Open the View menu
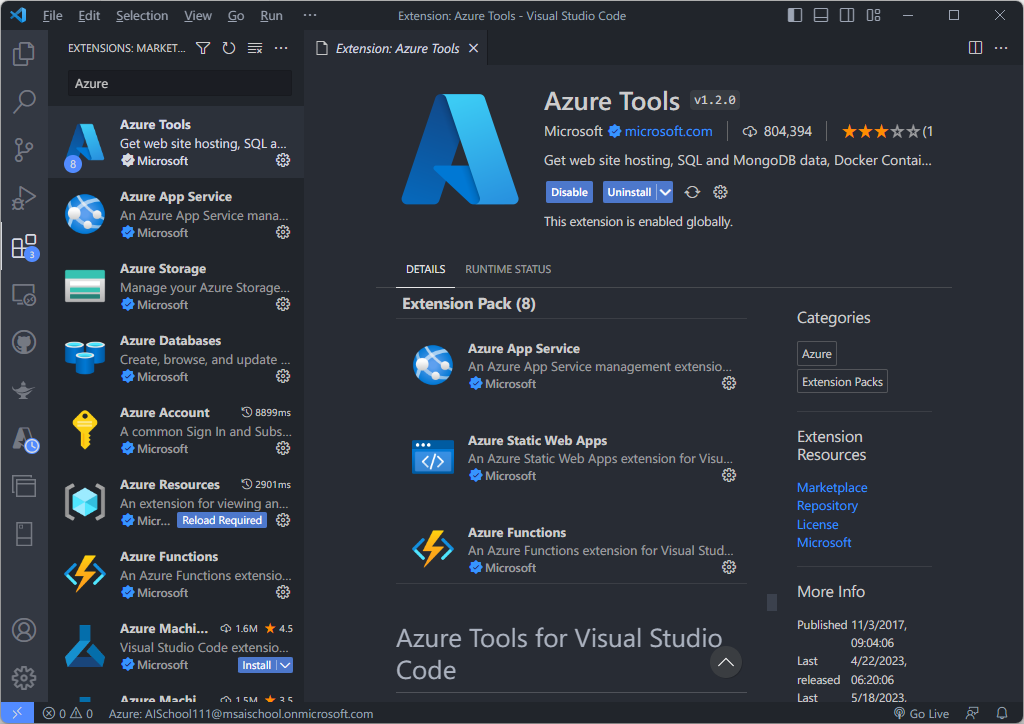 pos(197,16)
